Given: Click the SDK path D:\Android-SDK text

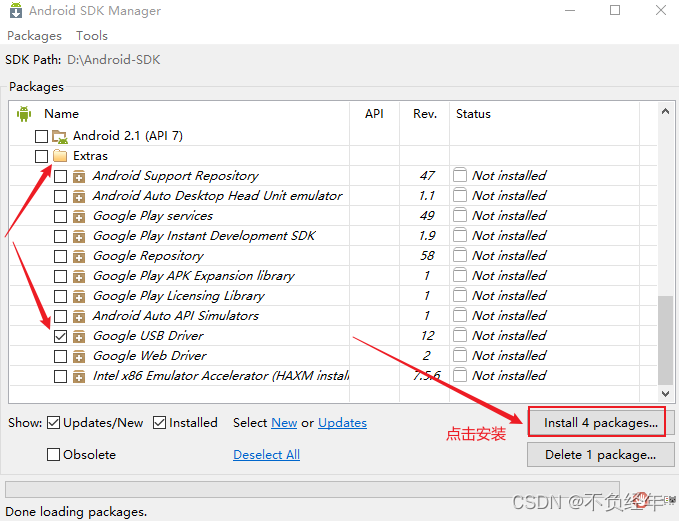Looking at the screenshot, I should [113, 60].
